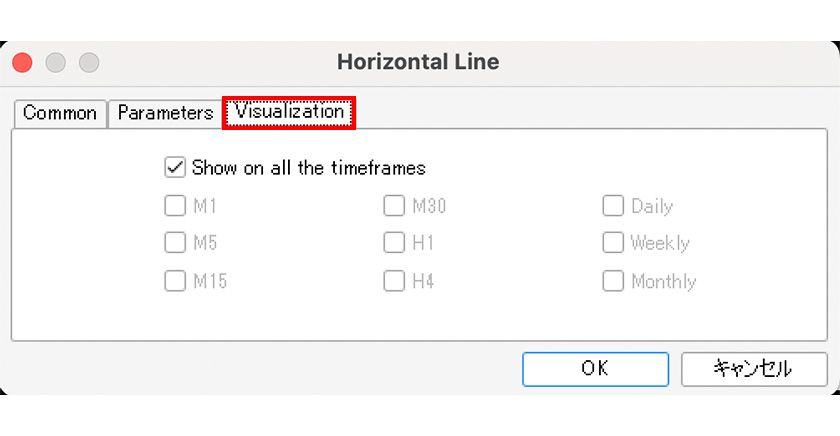Enable the H4 timeframe checkbox
The image size is (840, 436).
pos(394,281)
